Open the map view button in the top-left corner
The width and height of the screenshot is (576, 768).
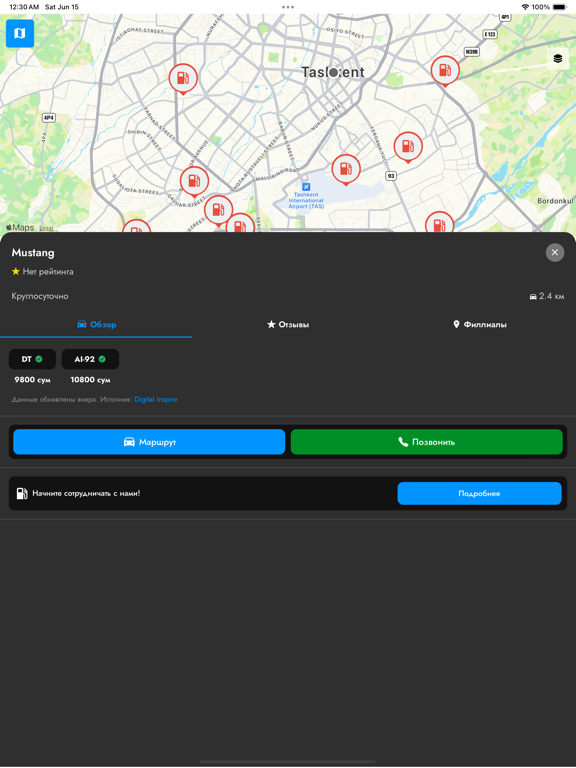(x=20, y=33)
